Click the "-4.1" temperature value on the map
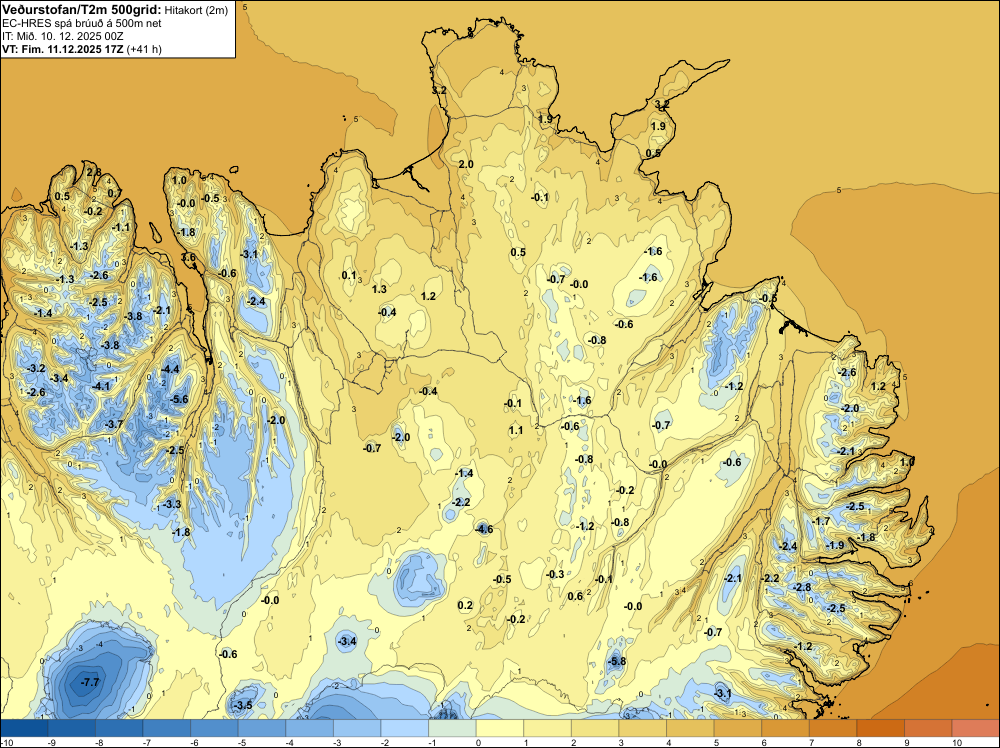Screen dimensions: 1000x748 point(101,386)
